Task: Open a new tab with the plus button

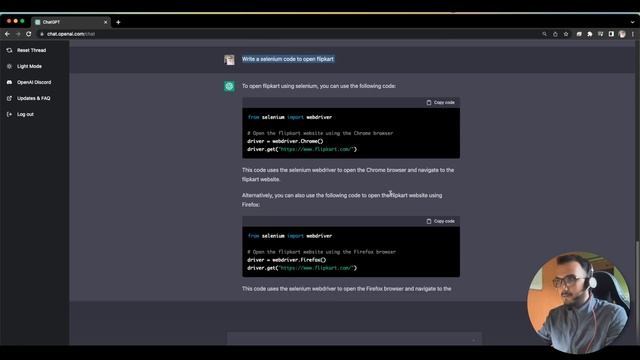Action: pos(118,22)
